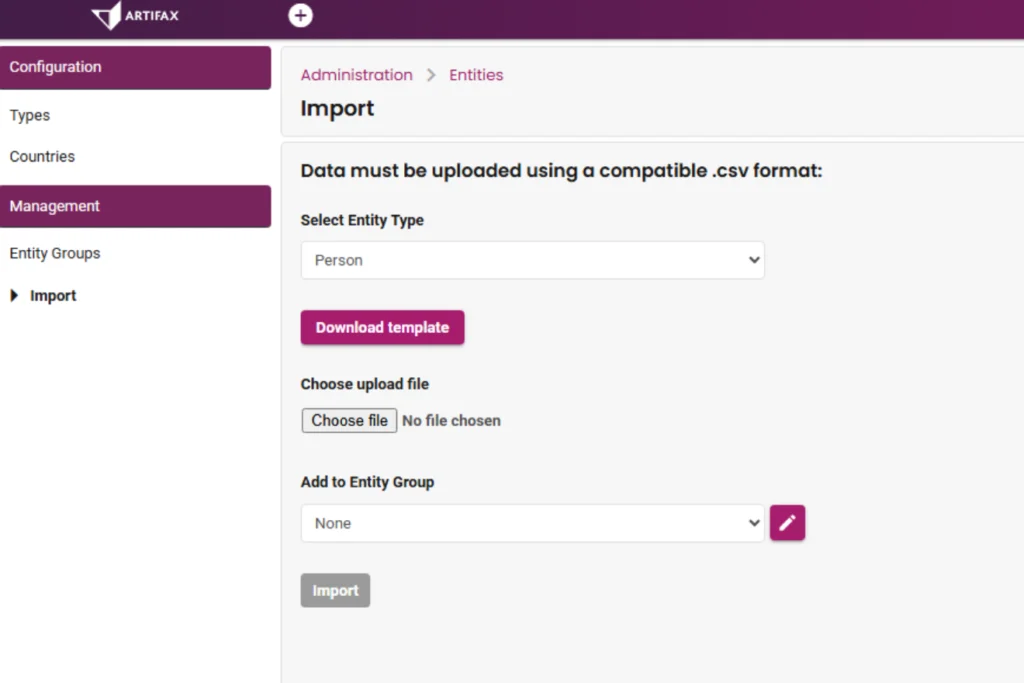Viewport: 1024px width, 683px height.
Task: Switch to the Management section
Action: (54, 206)
